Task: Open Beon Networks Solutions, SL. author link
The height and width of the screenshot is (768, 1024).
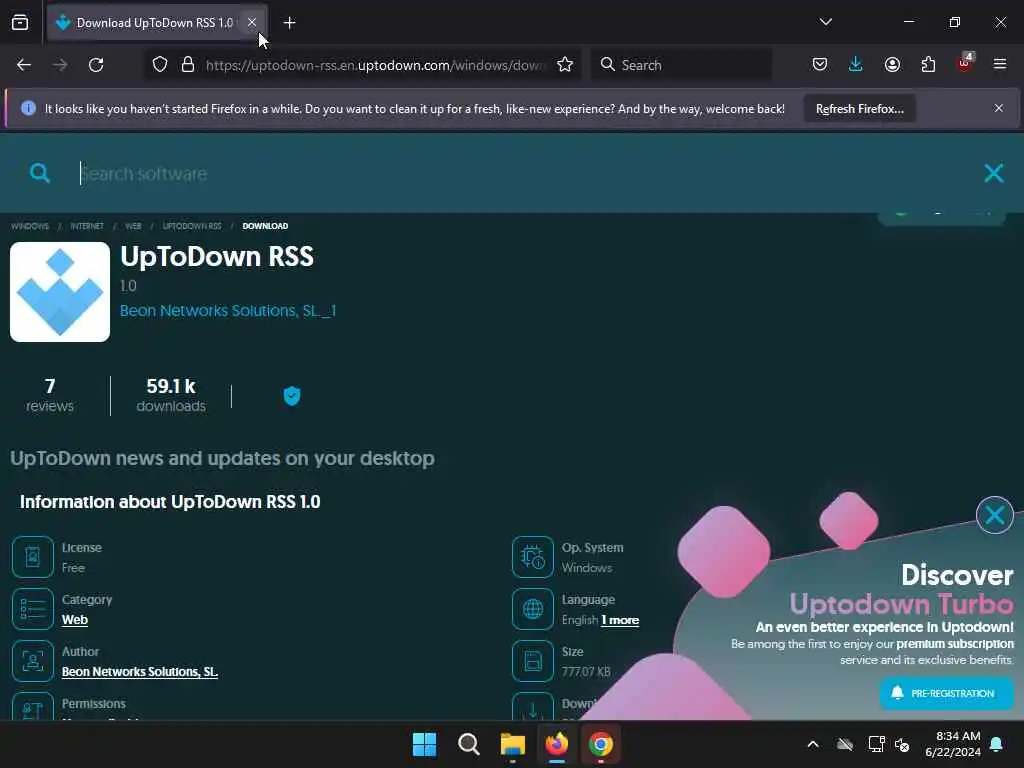Action: [140, 672]
